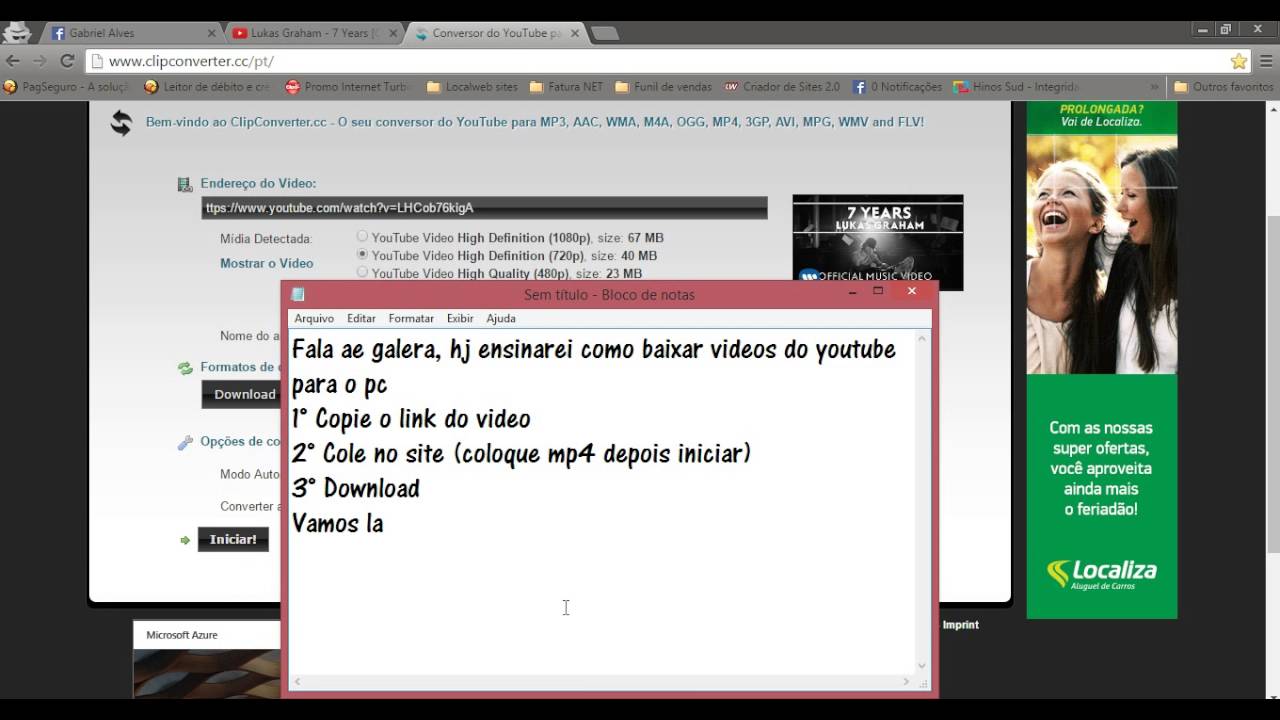Click the 7 Years video thumbnail
1280x720 pixels.
coord(878,243)
